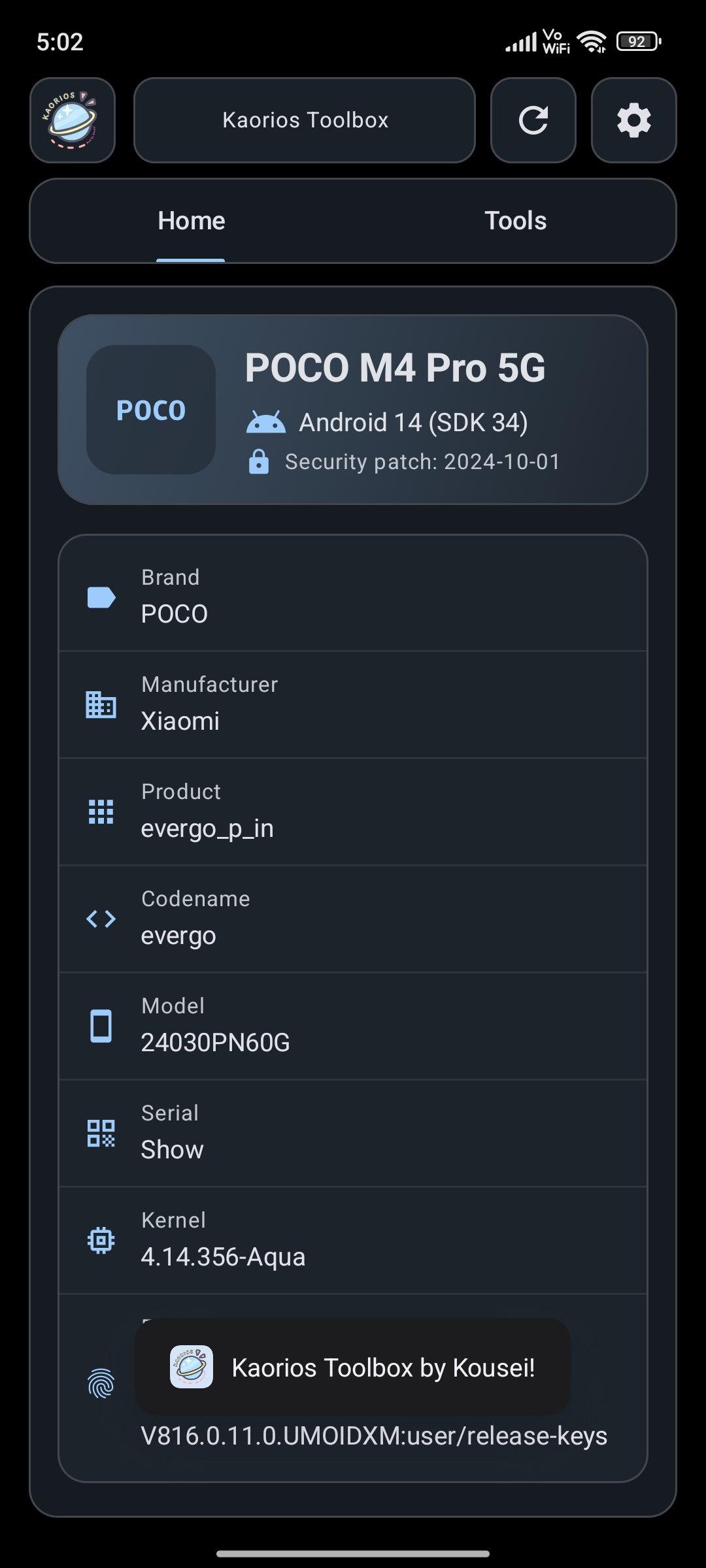Viewport: 706px width, 1568px height.
Task: Tap the Android robot icon
Action: [x=265, y=423]
